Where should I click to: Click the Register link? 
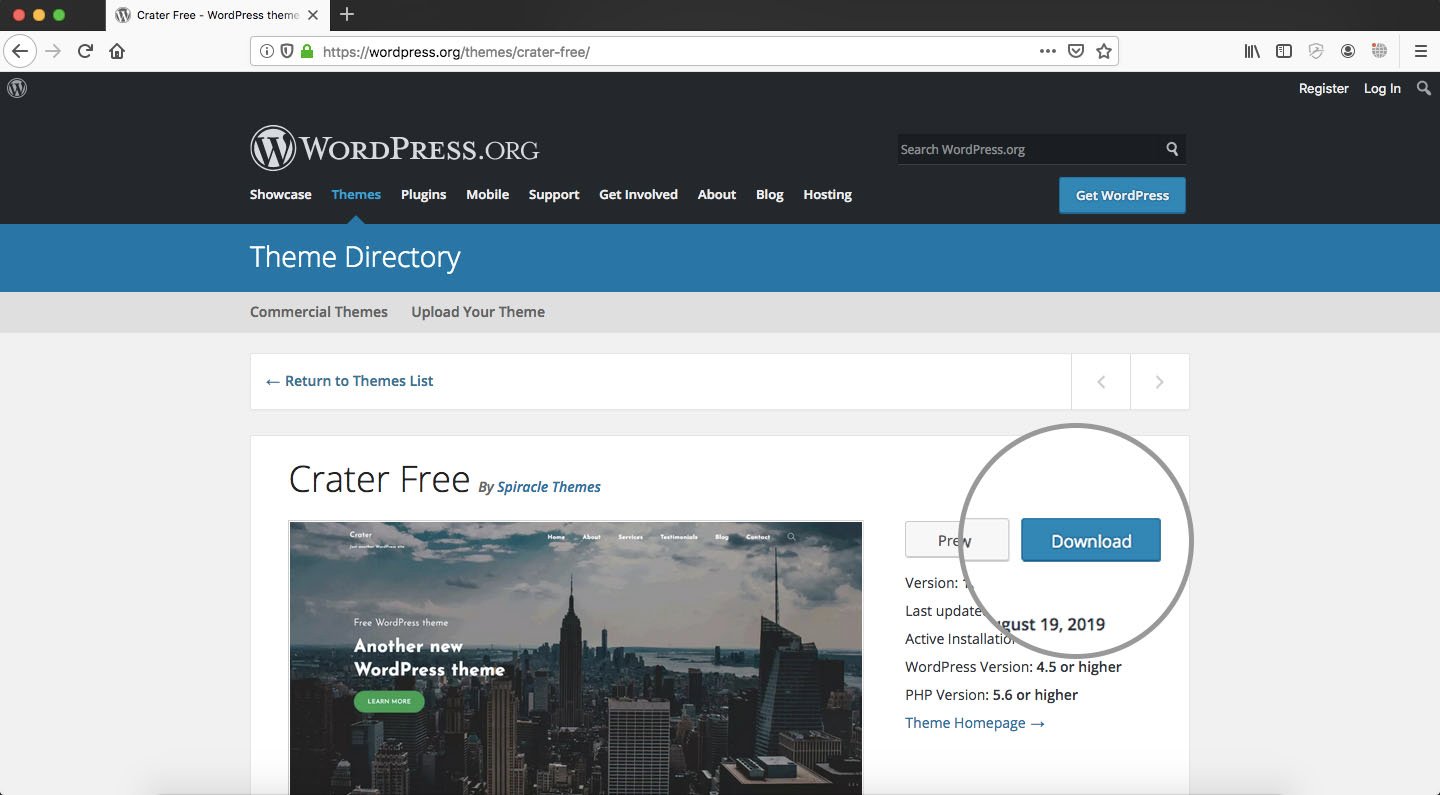point(1324,88)
